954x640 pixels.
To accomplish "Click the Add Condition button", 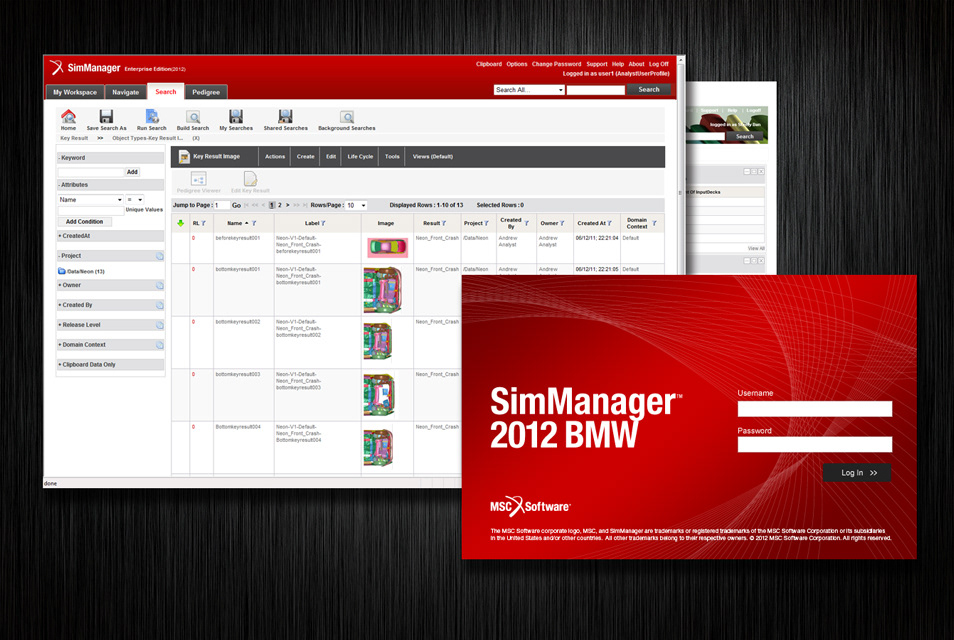I will [85, 222].
